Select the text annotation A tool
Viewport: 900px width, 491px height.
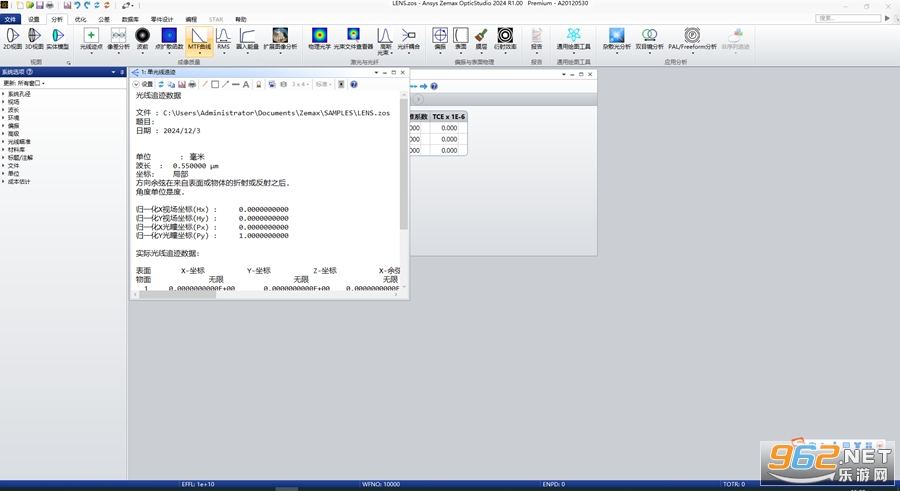[x=246, y=84]
